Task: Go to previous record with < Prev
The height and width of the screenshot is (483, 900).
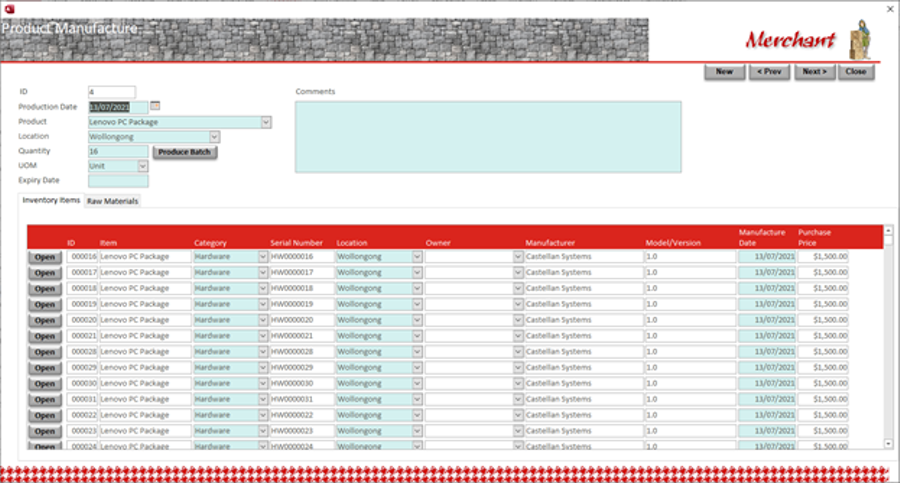Action: (769, 72)
